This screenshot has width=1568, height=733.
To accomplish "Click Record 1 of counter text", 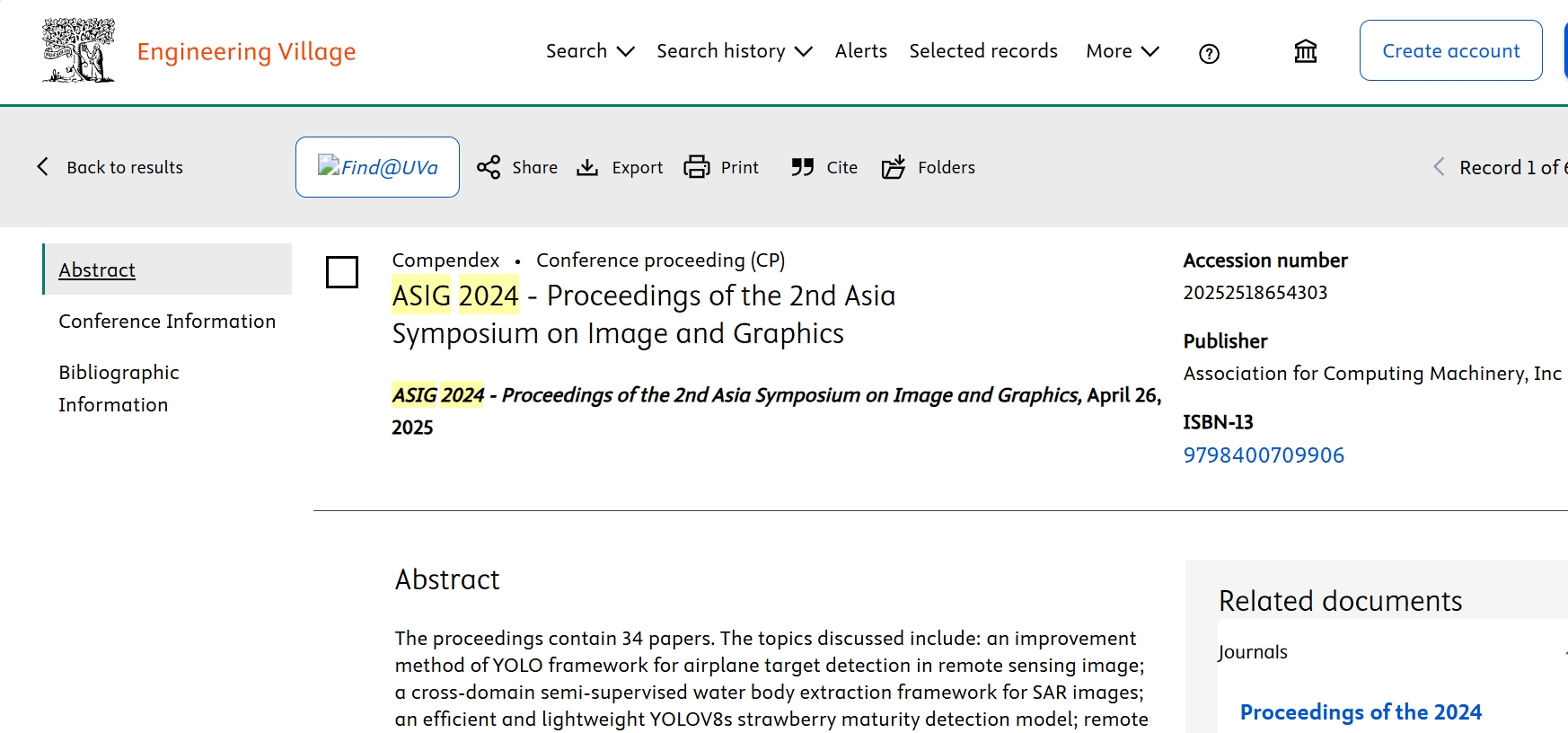I will click(x=1512, y=167).
